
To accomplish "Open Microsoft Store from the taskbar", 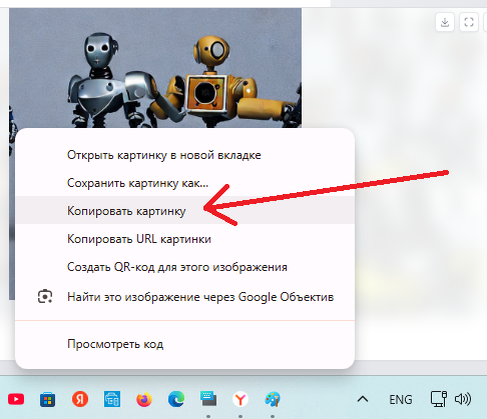I will coord(48,399).
